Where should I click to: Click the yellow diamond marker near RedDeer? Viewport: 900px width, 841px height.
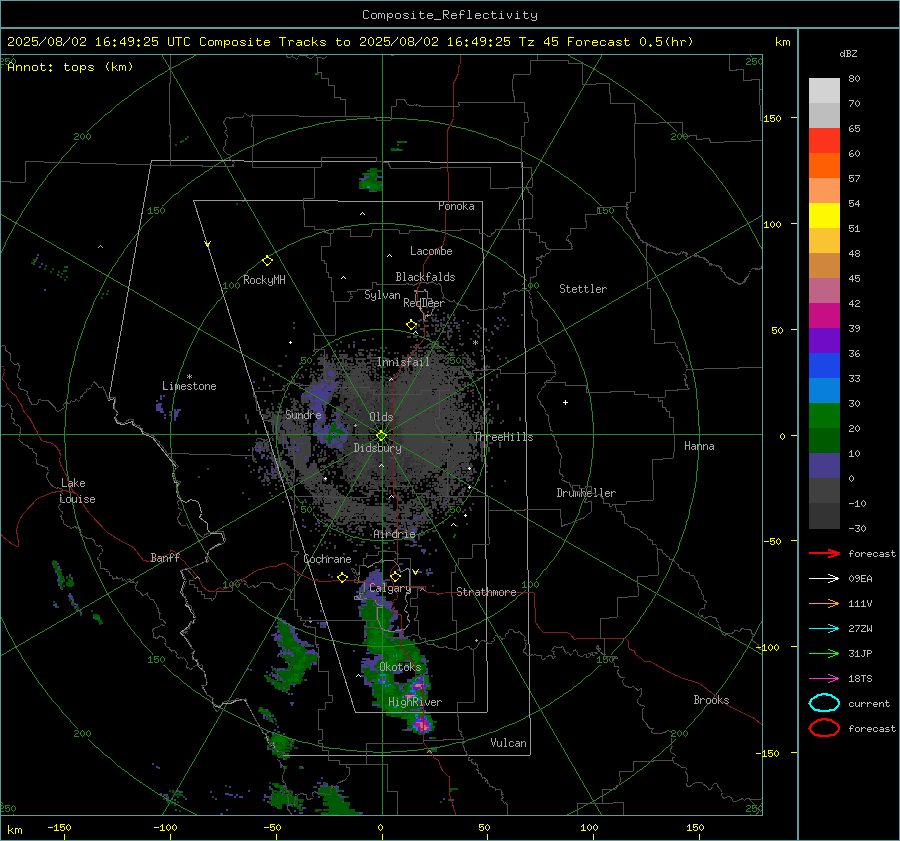[x=412, y=325]
